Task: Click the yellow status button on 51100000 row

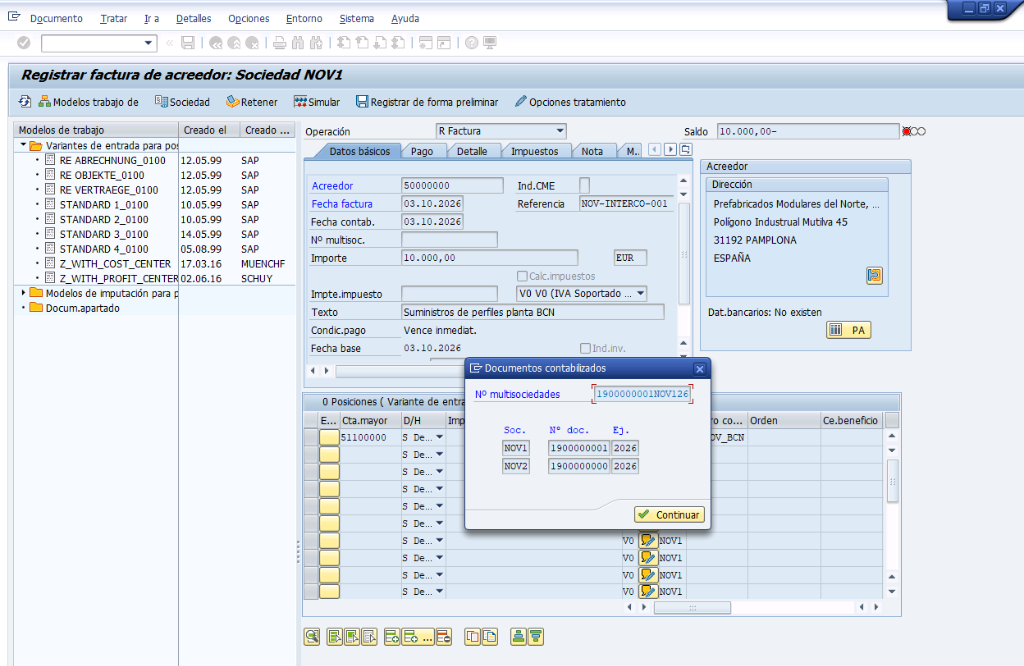Action: pyautogui.click(x=329, y=437)
